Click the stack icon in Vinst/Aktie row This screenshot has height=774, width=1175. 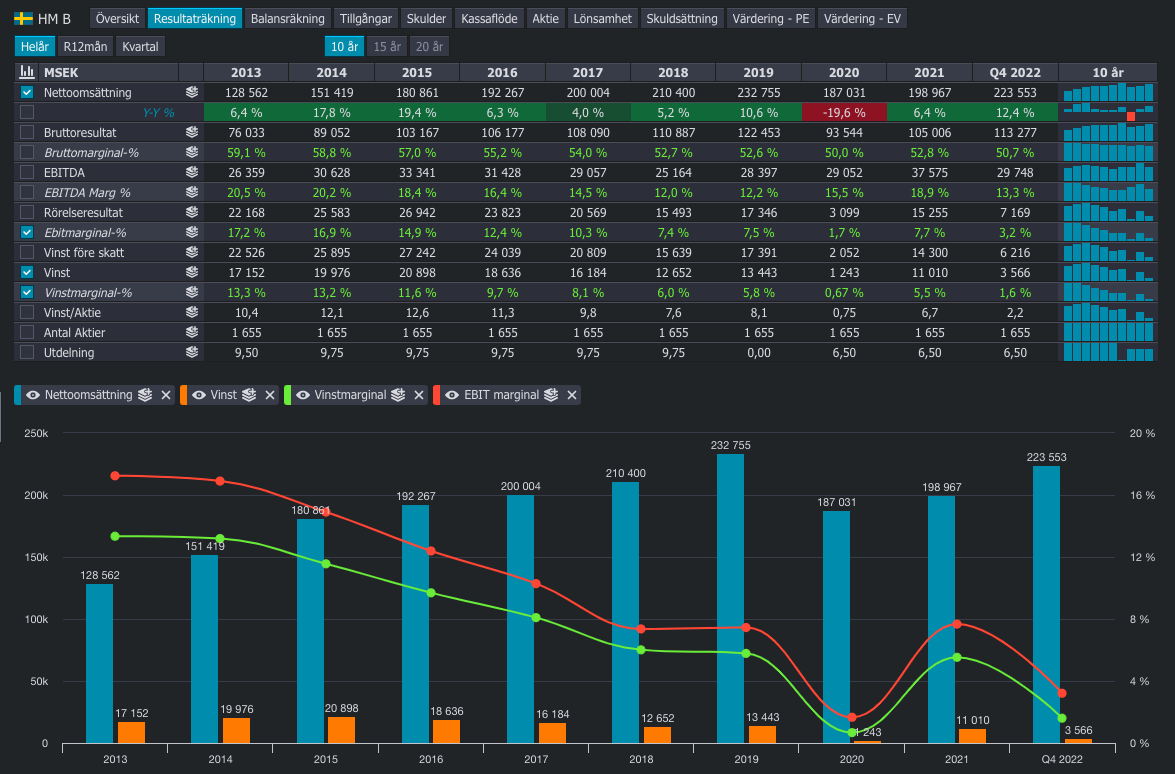[x=191, y=312]
